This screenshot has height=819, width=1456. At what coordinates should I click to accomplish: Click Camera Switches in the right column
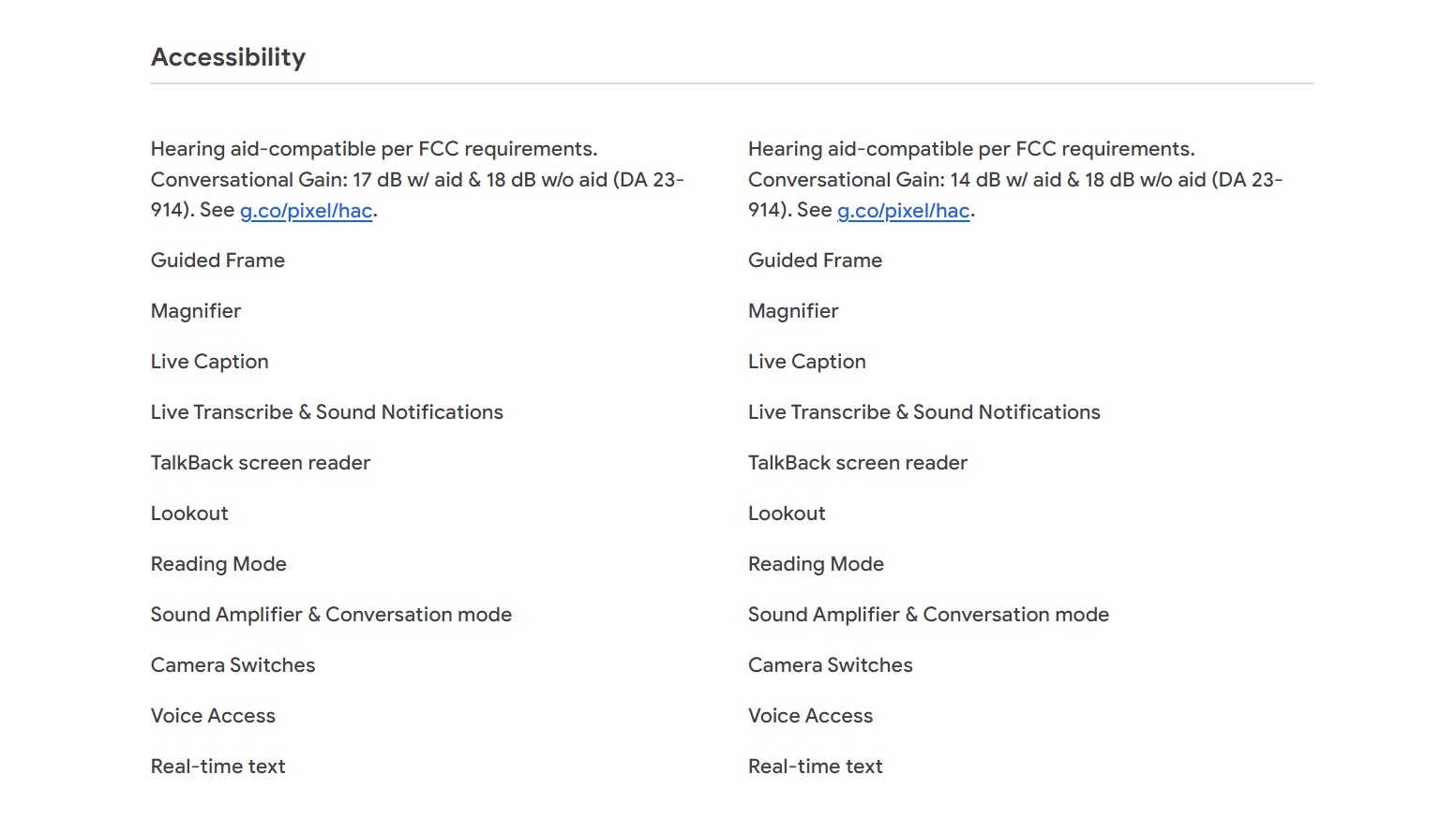[831, 665]
